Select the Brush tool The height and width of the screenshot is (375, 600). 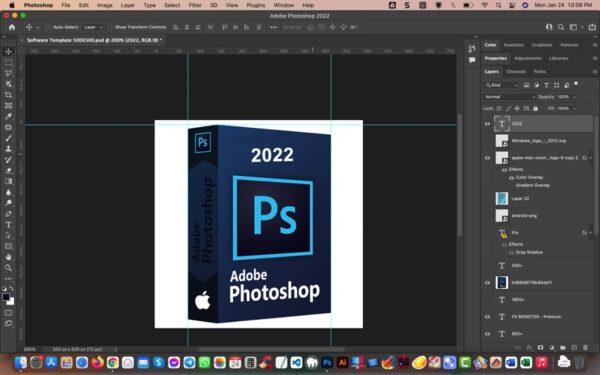8,138
